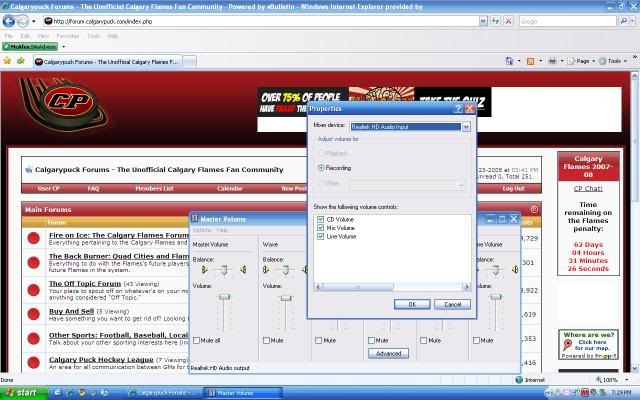Collapse Main Forums with the round icon
This screenshot has height=400, width=640.
[534, 209]
